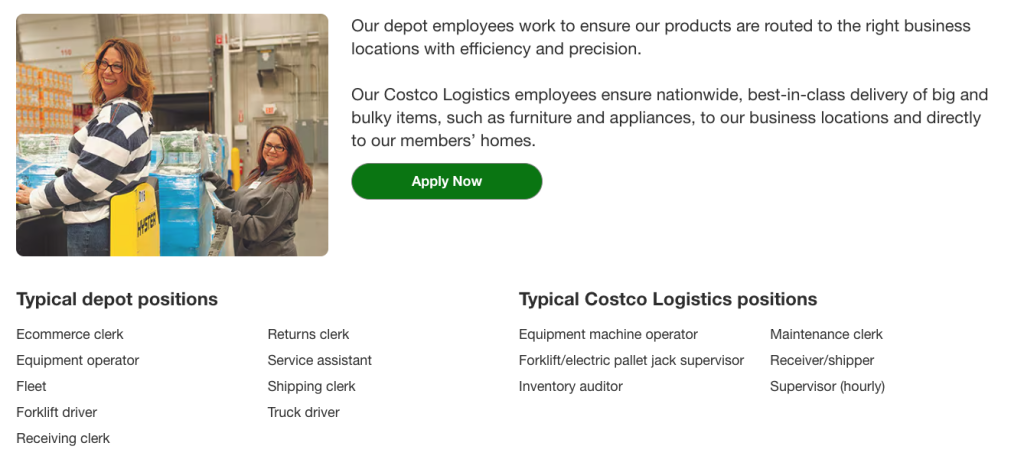Click the Receiver/shipper position
The height and width of the screenshot is (456, 1024).
coord(822,360)
